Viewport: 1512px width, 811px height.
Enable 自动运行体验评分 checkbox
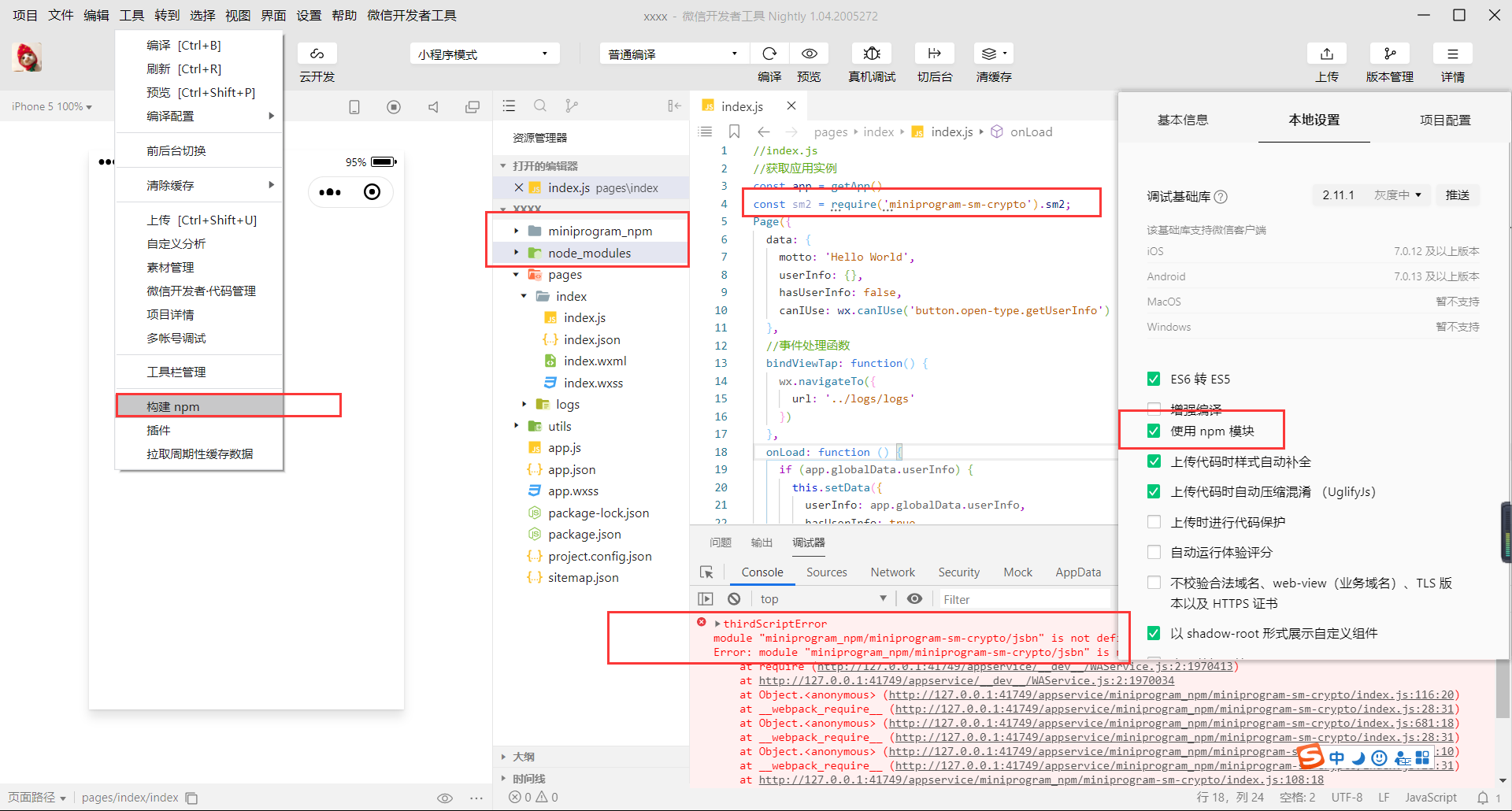[x=1154, y=552]
